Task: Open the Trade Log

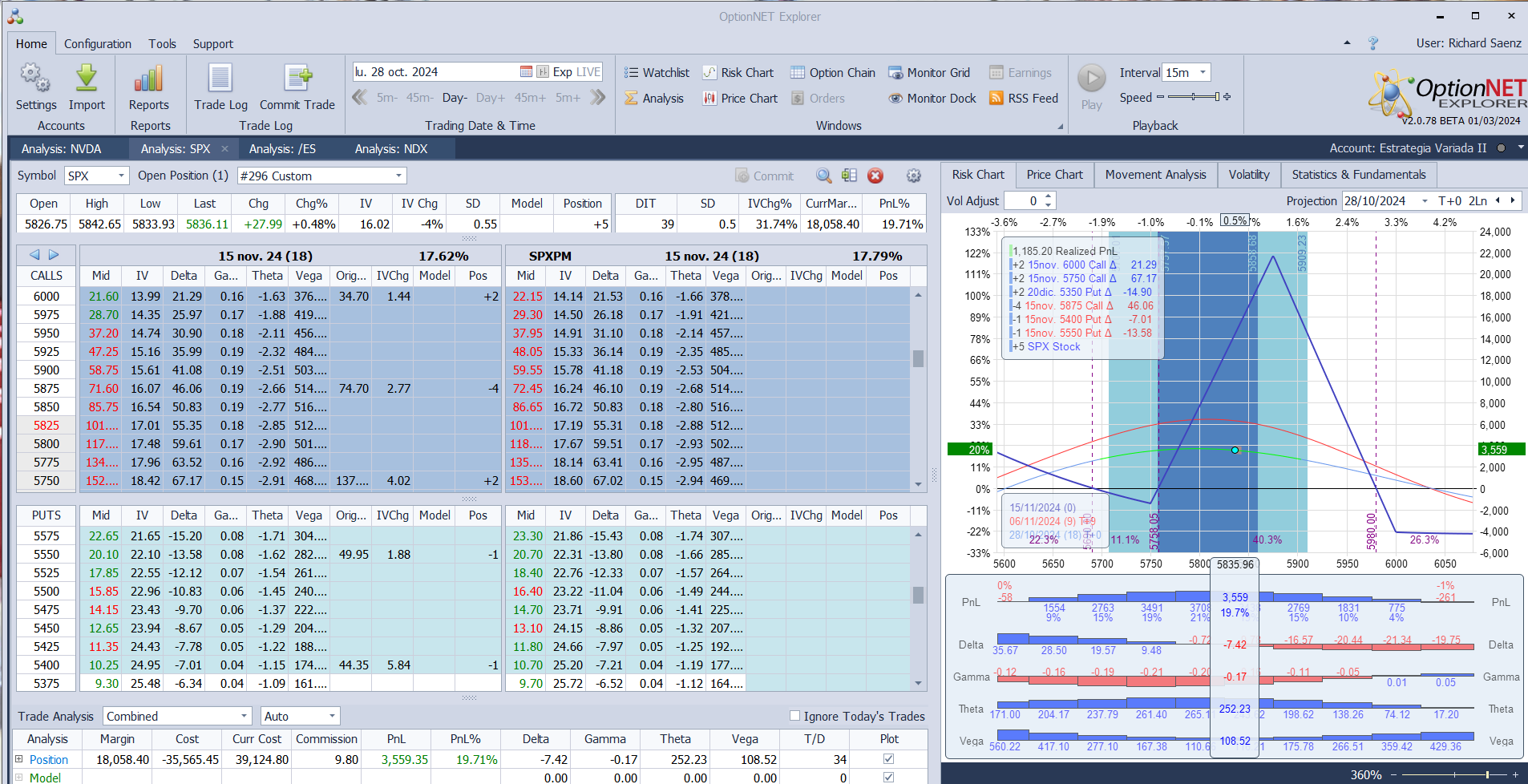Action: tap(220, 87)
